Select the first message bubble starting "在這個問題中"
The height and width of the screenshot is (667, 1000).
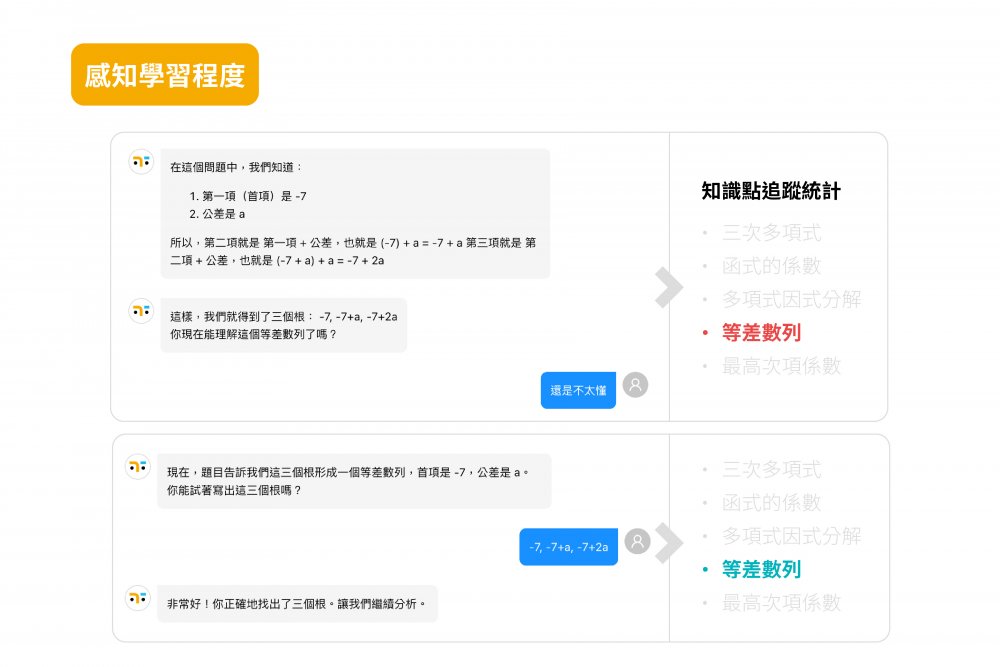click(x=355, y=214)
